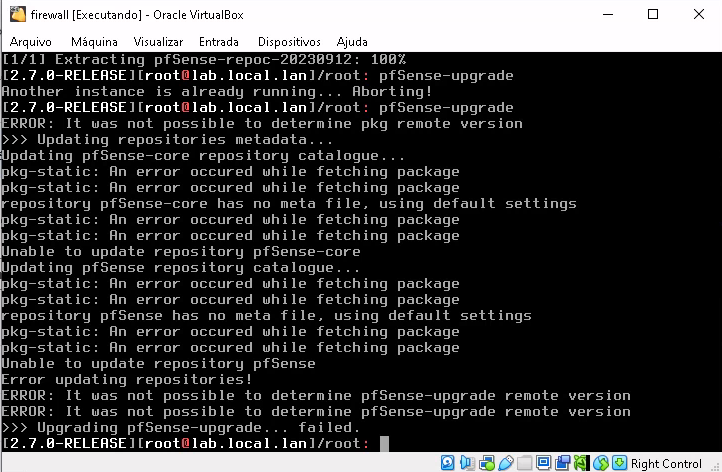Click the display settings status icon
Image resolution: width=722 pixels, height=472 pixels.
coord(543,463)
